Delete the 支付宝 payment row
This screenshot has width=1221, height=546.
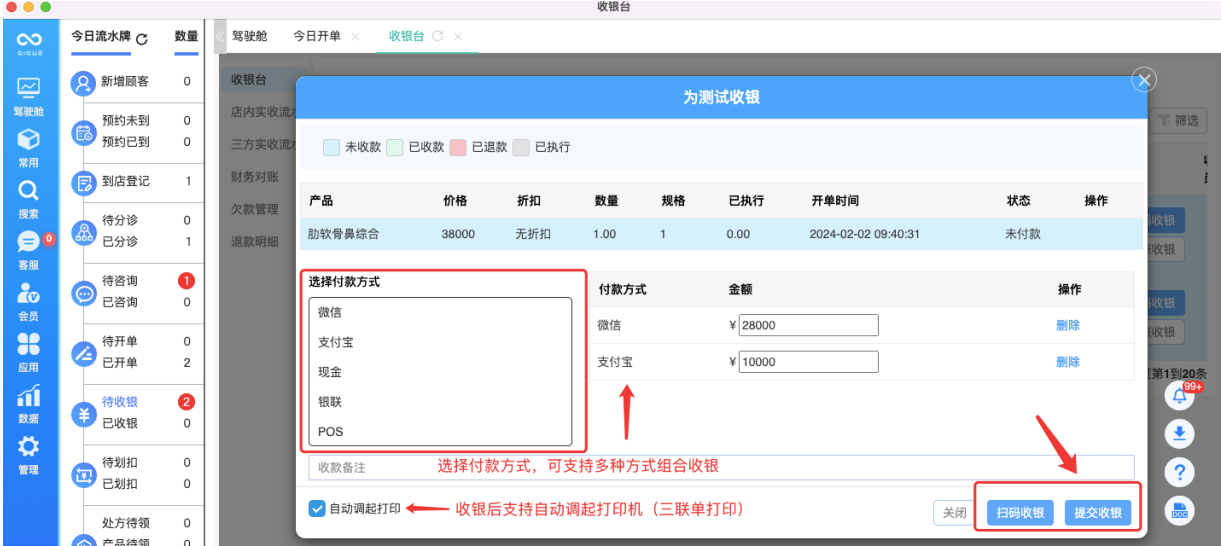(x=1068, y=362)
